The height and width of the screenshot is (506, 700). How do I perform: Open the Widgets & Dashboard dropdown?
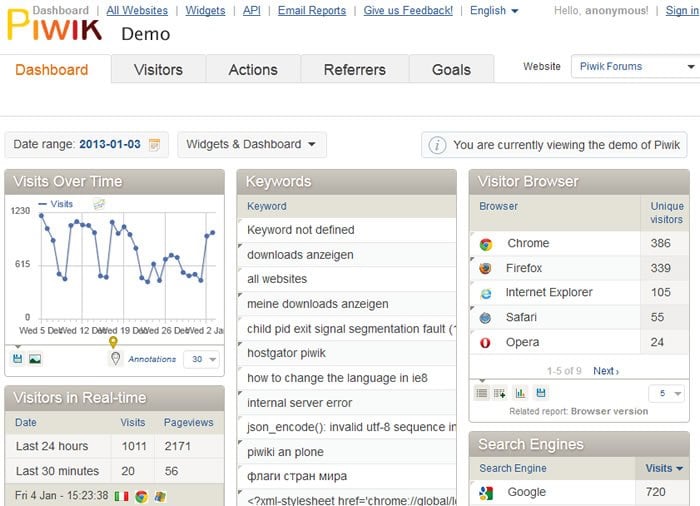click(251, 144)
